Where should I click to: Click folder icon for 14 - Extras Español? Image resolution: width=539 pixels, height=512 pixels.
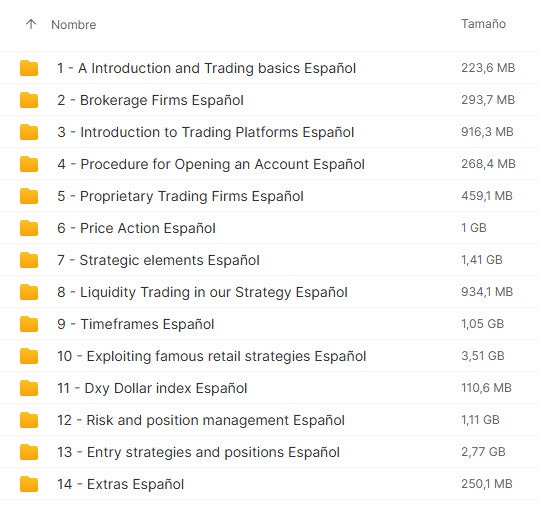[29, 484]
